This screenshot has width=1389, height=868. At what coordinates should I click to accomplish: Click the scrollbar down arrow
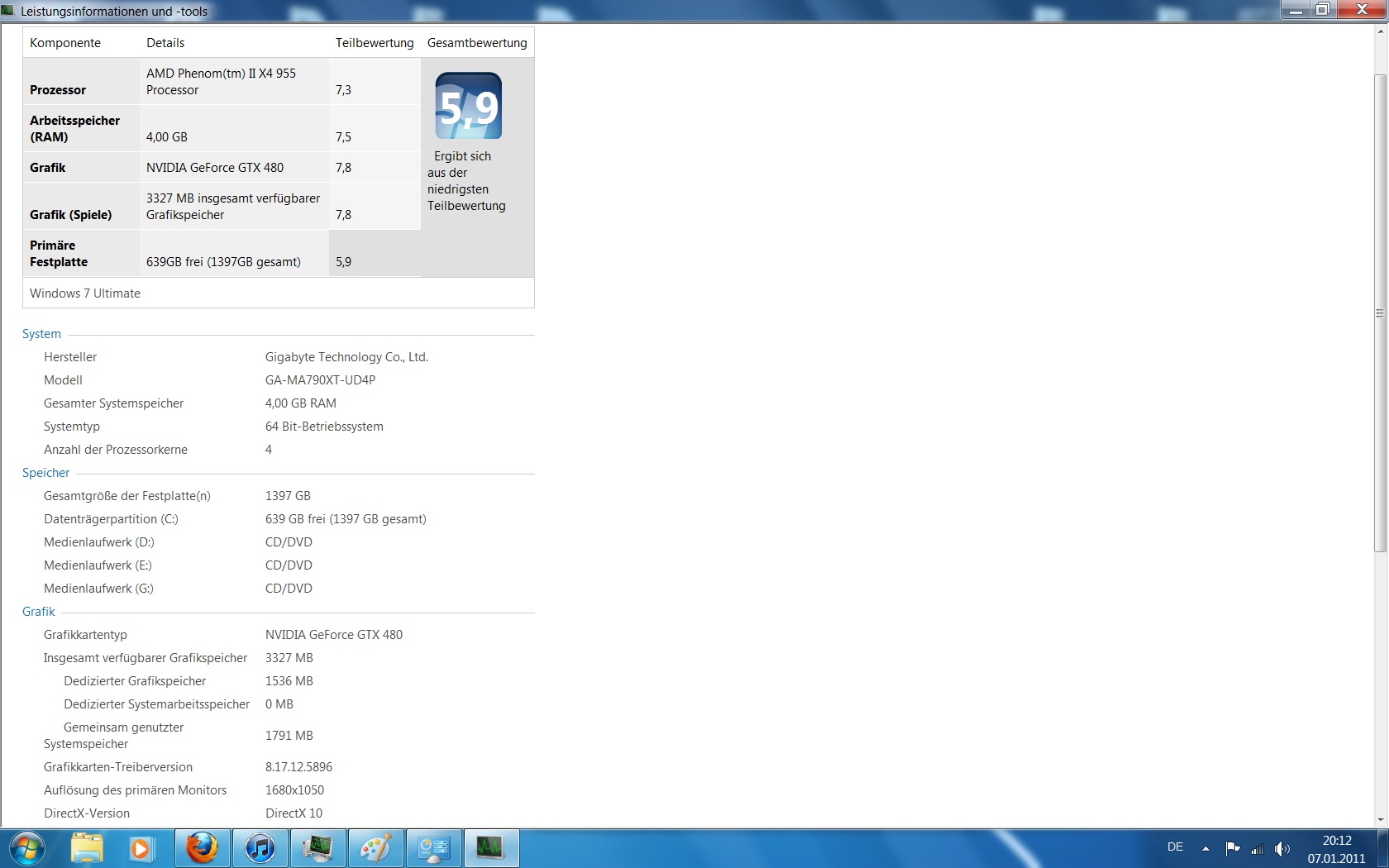[x=1380, y=820]
